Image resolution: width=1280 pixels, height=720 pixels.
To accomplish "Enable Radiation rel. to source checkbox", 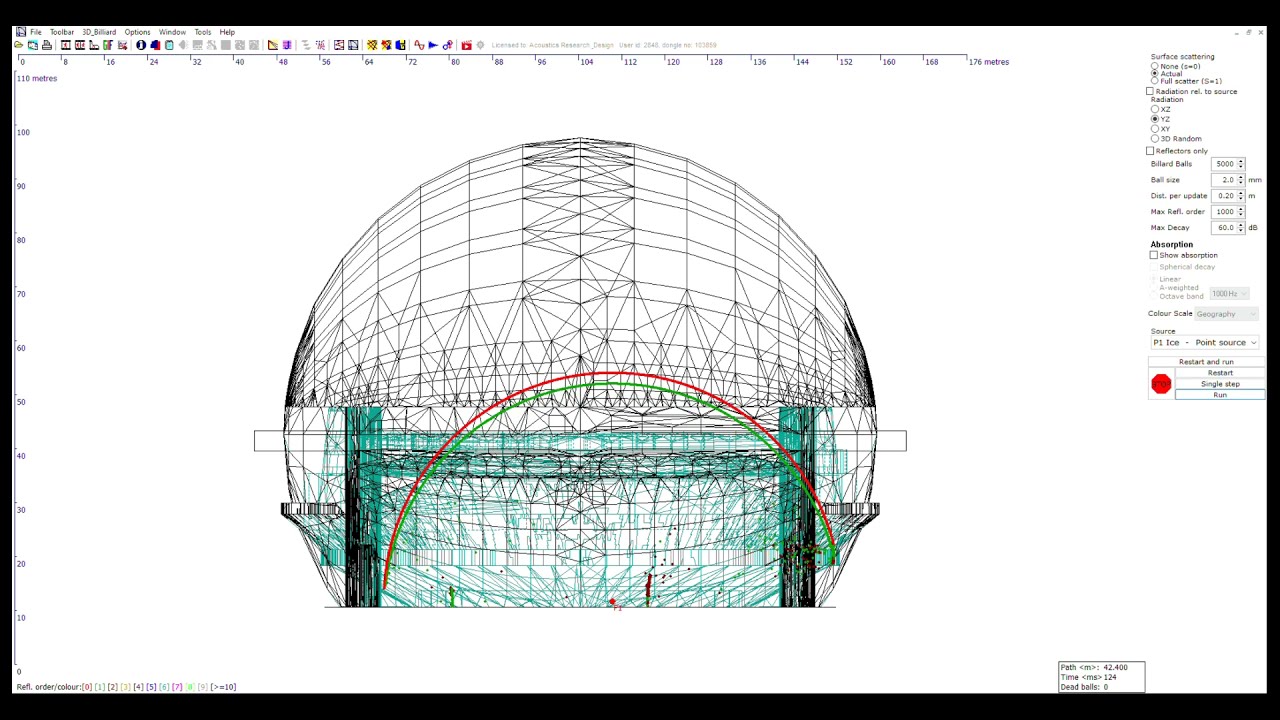I will click(1150, 92).
